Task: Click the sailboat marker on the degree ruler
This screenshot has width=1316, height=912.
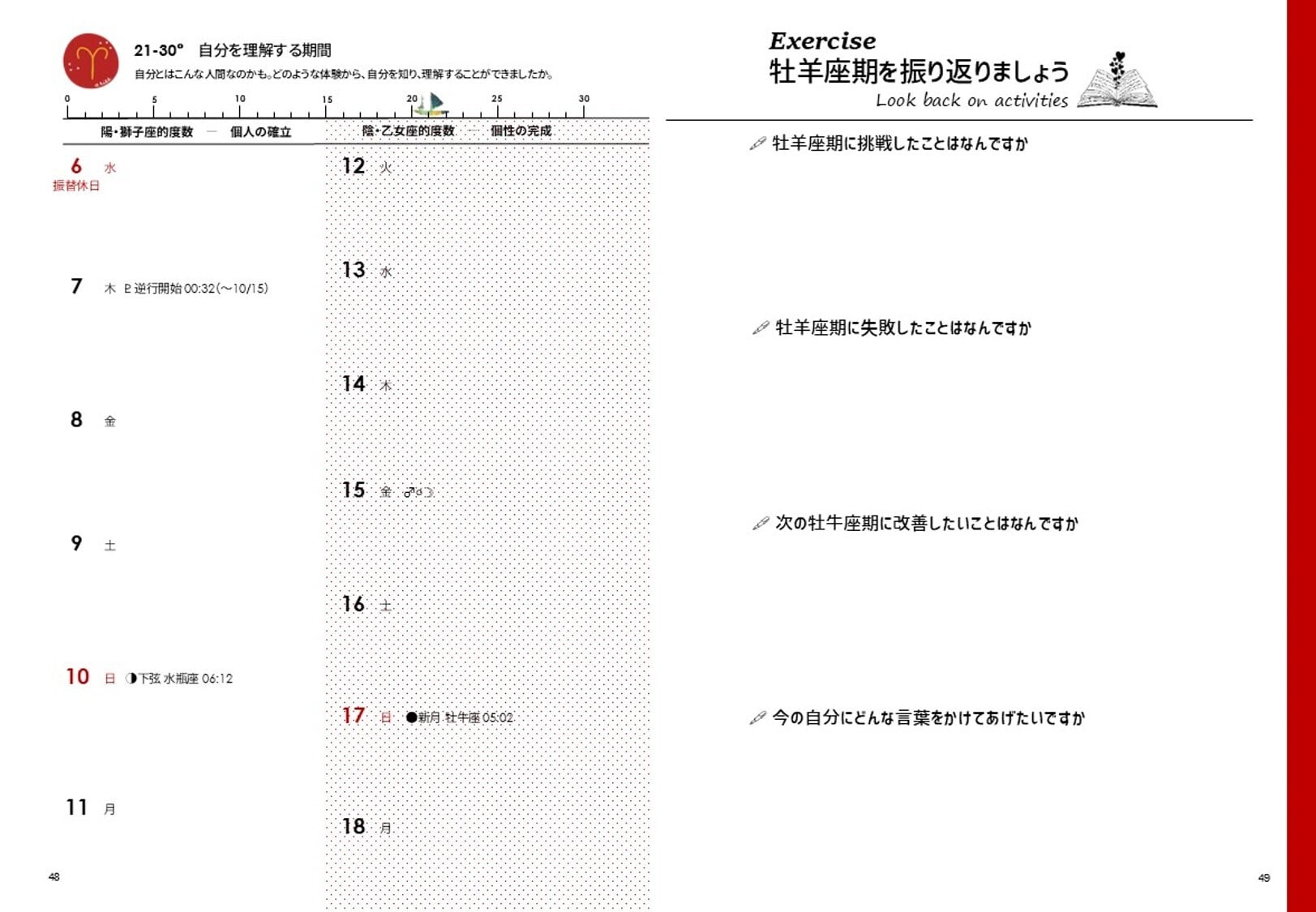Action: tap(433, 105)
